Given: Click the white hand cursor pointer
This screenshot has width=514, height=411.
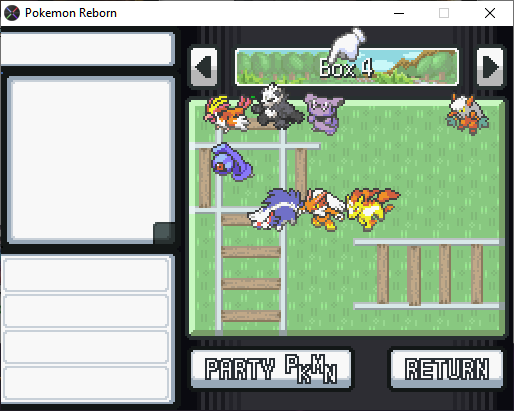Looking at the screenshot, I should coord(347,46).
